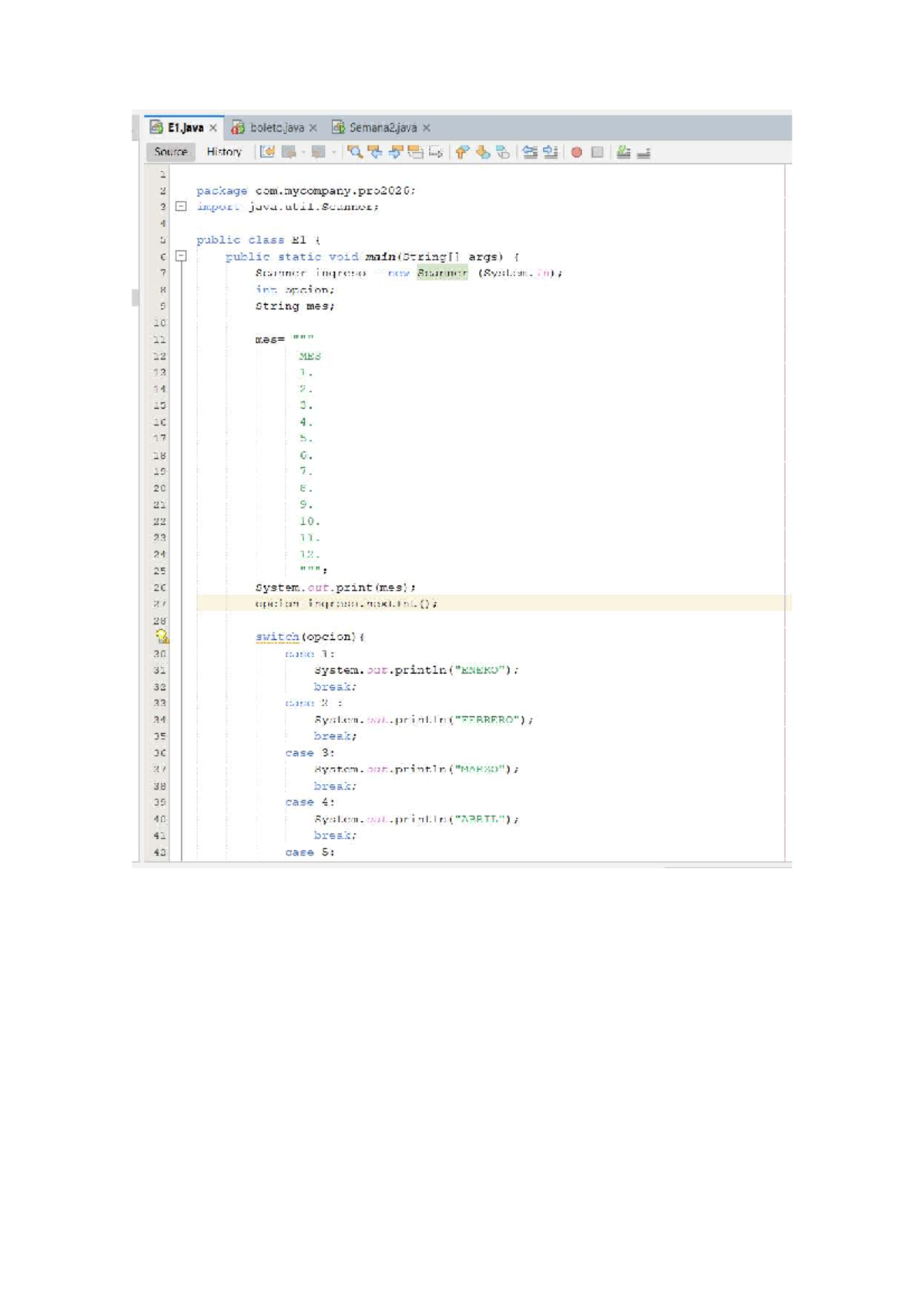The image size is (924, 1306).
Task: Click the "MARZO" println line
Action: [x=417, y=769]
